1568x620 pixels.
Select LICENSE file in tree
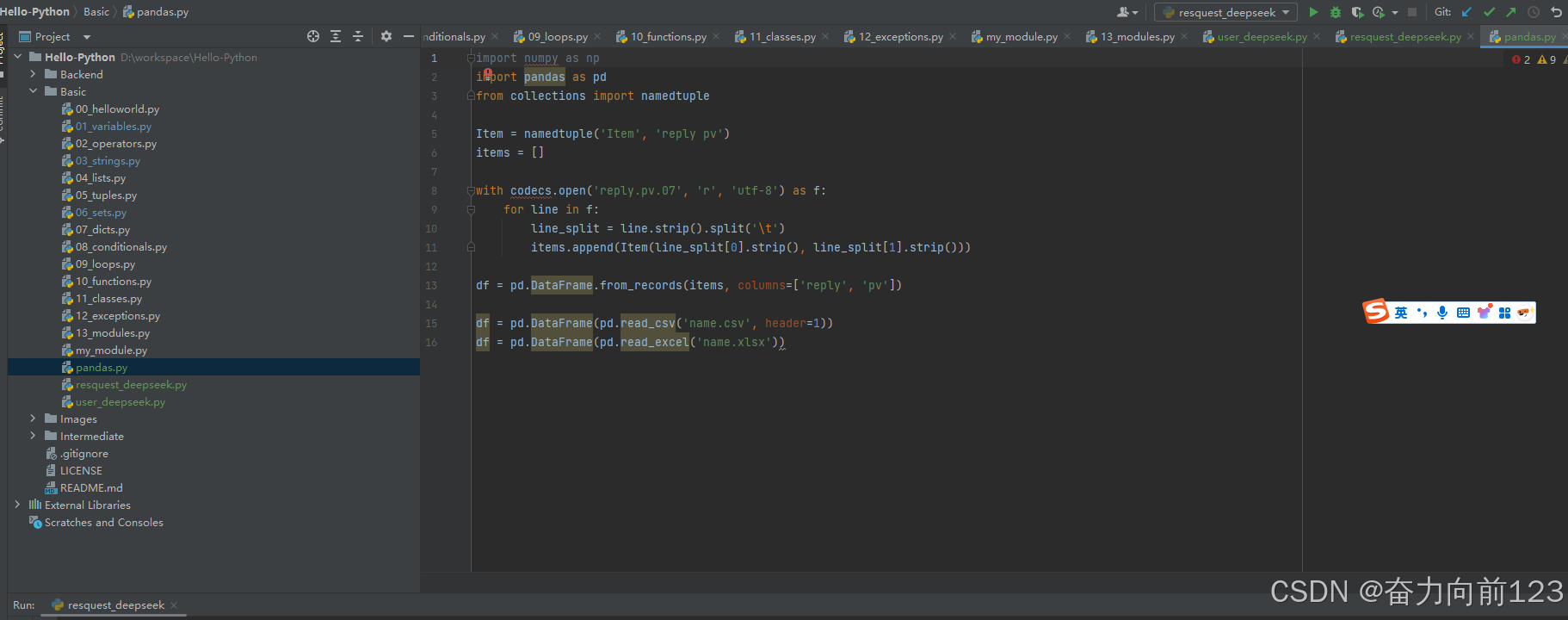(x=81, y=470)
